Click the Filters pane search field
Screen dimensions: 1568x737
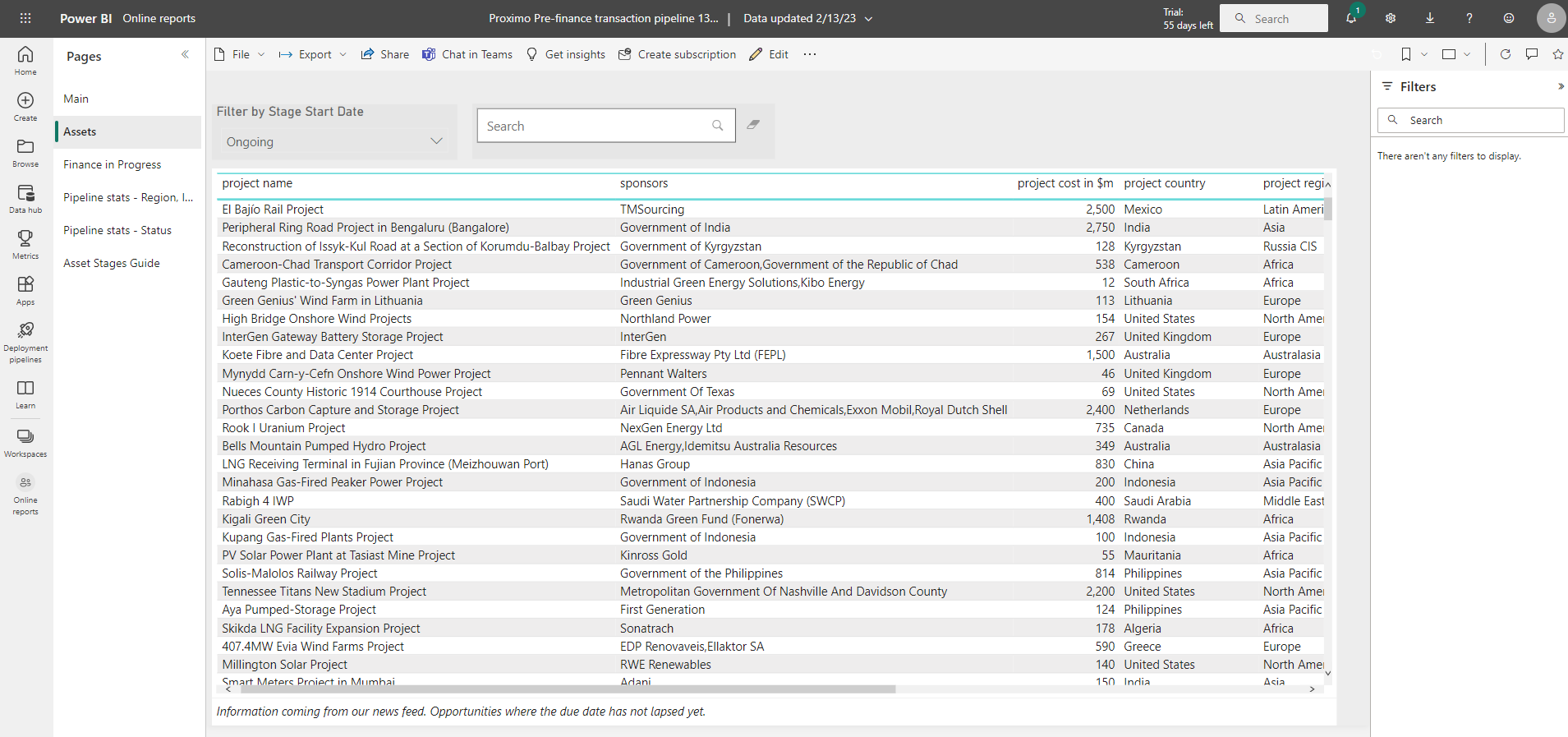(x=1471, y=120)
